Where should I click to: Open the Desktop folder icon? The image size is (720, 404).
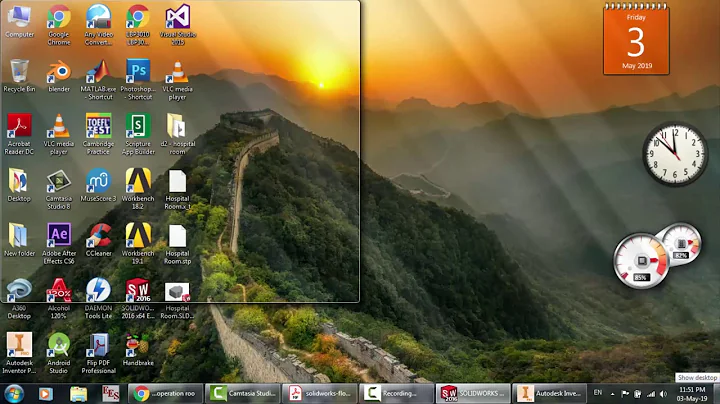point(19,185)
